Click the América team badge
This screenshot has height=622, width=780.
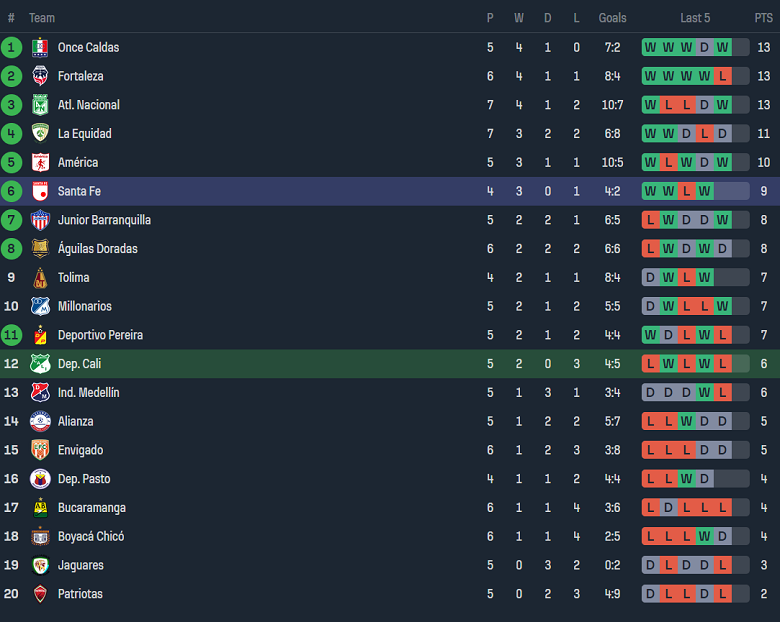(x=40, y=162)
